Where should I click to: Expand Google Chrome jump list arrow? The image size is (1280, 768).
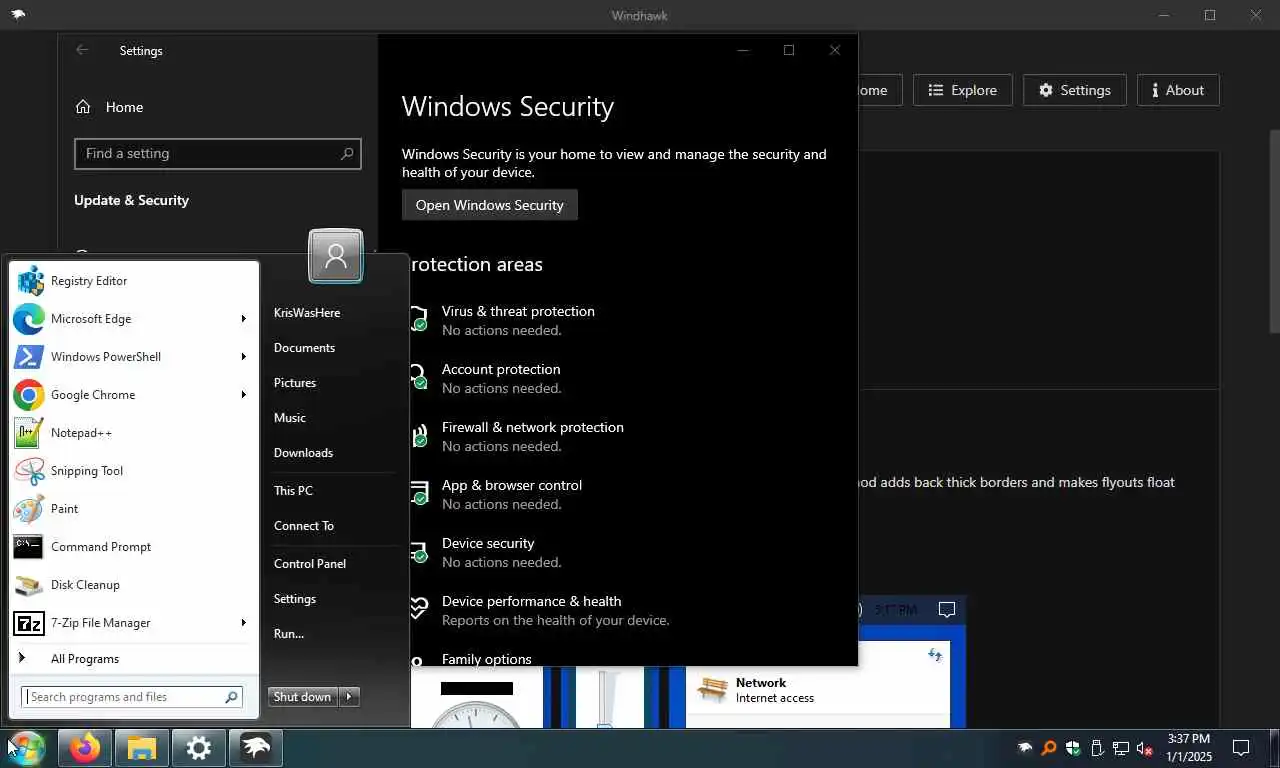[x=243, y=395]
